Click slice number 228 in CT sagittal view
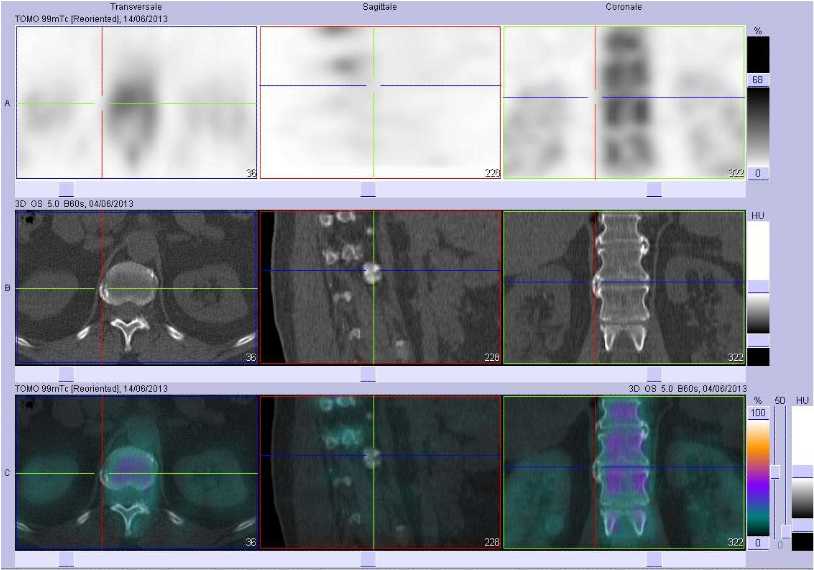 pos(491,357)
